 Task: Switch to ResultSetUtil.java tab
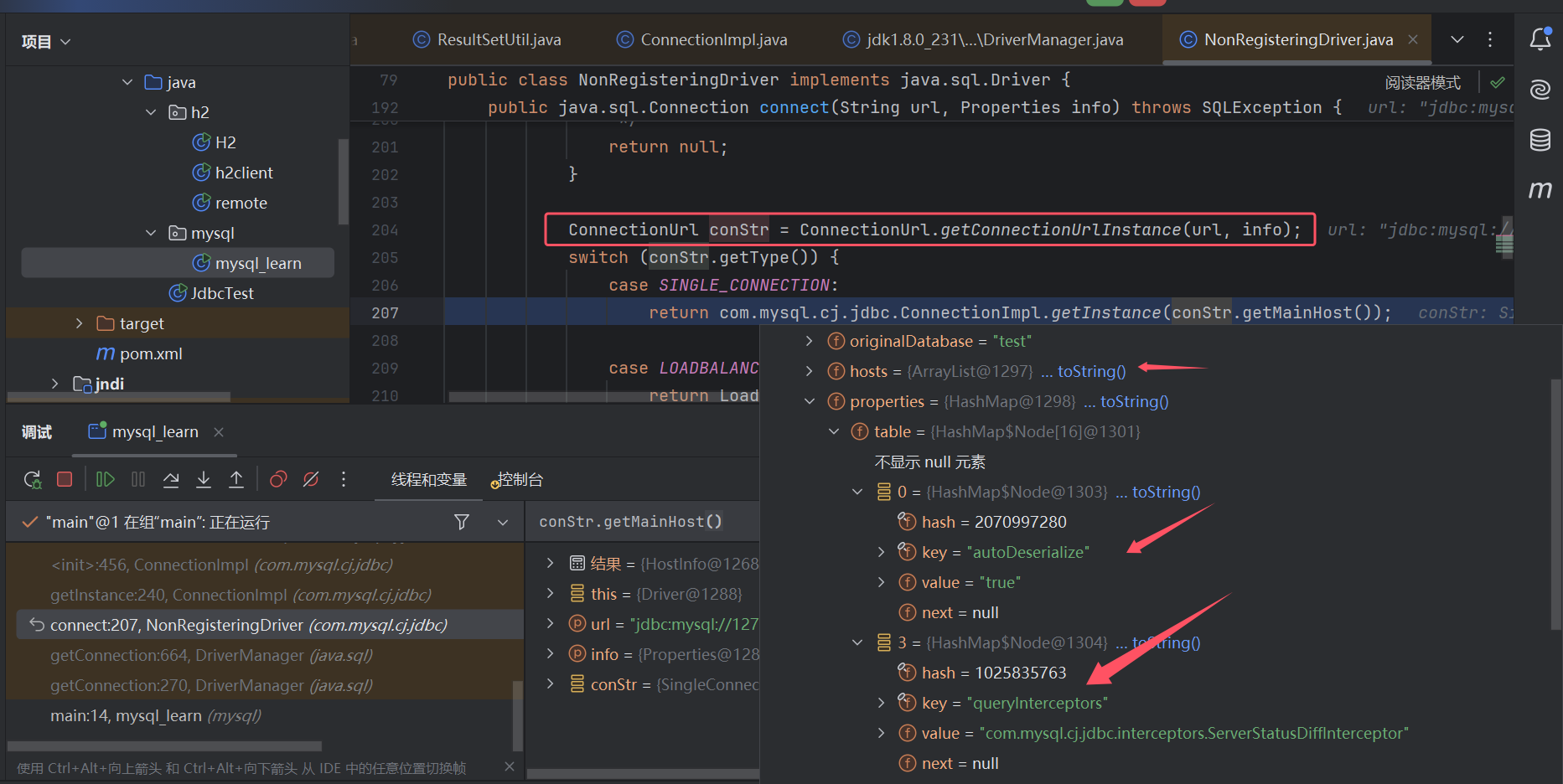click(x=488, y=39)
